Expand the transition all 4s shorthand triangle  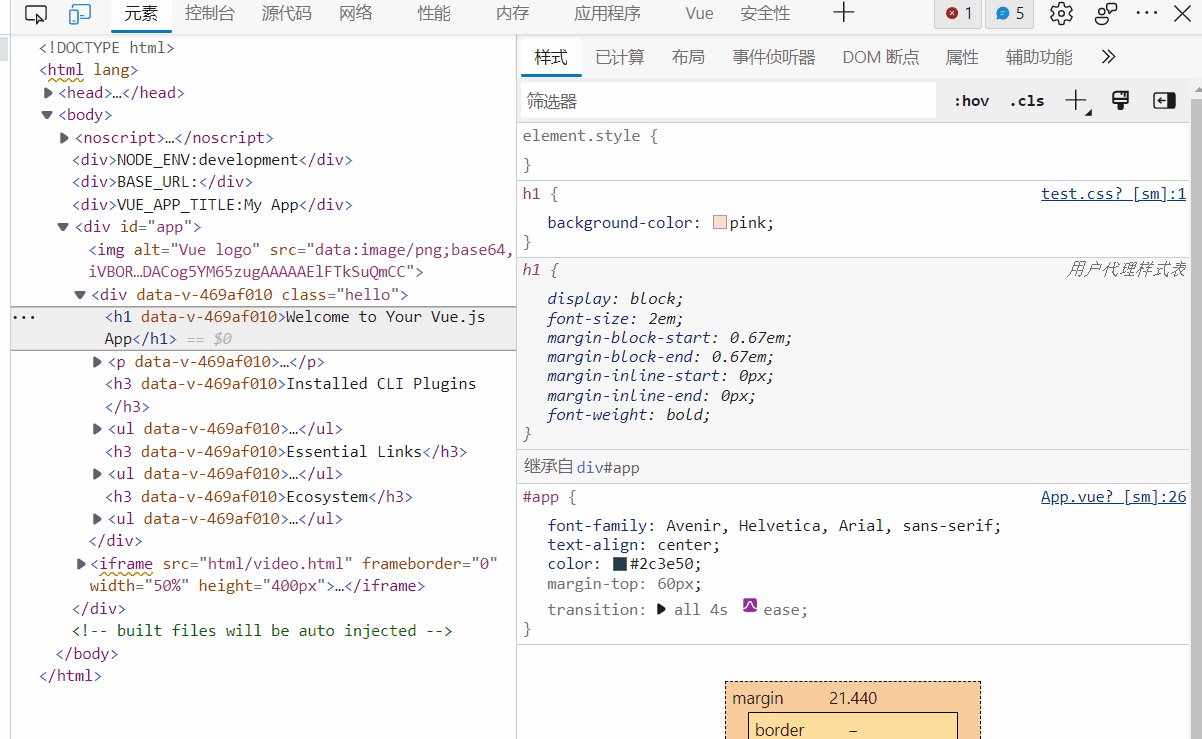pos(661,609)
